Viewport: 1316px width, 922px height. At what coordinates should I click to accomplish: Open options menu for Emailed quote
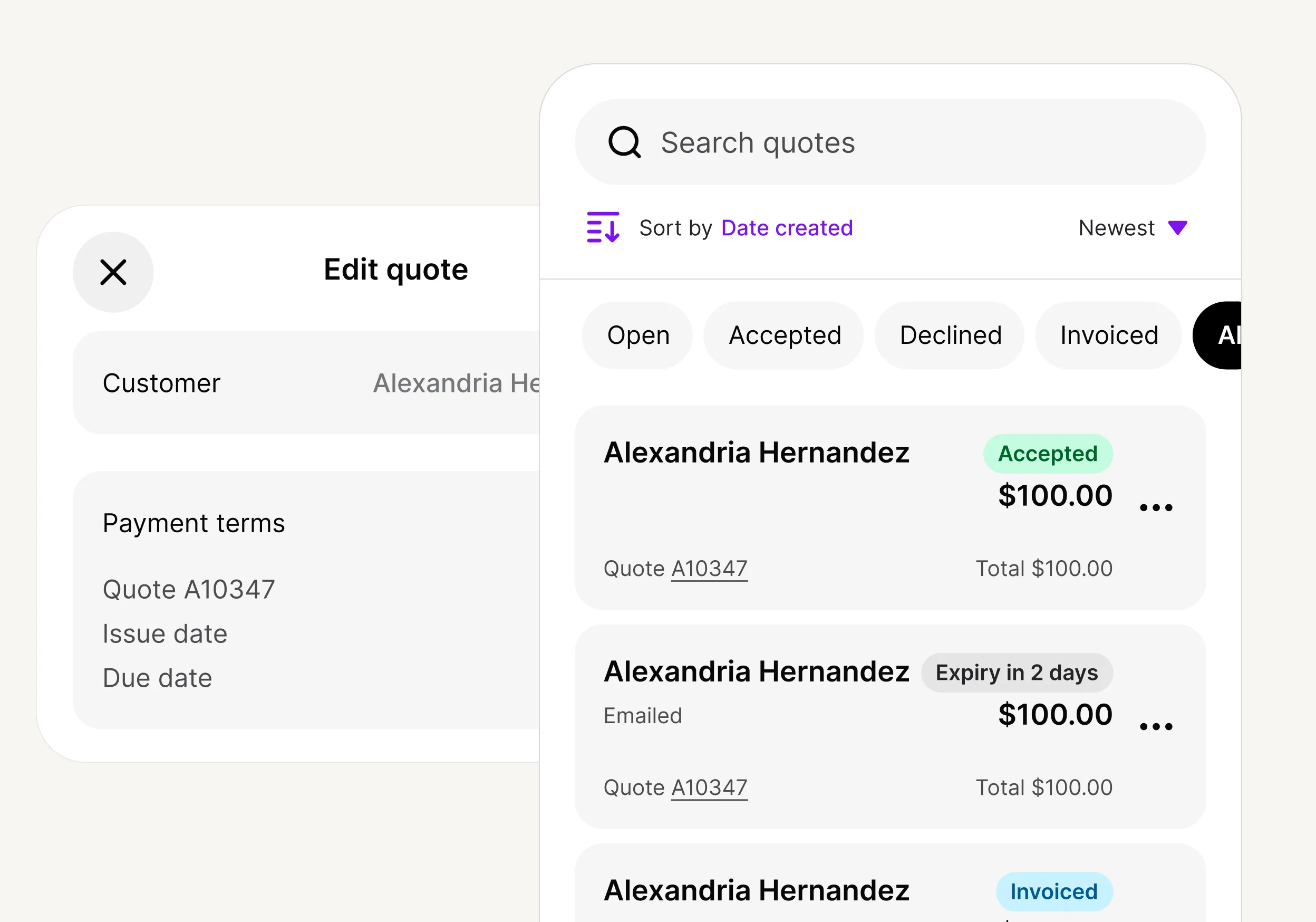(1156, 726)
